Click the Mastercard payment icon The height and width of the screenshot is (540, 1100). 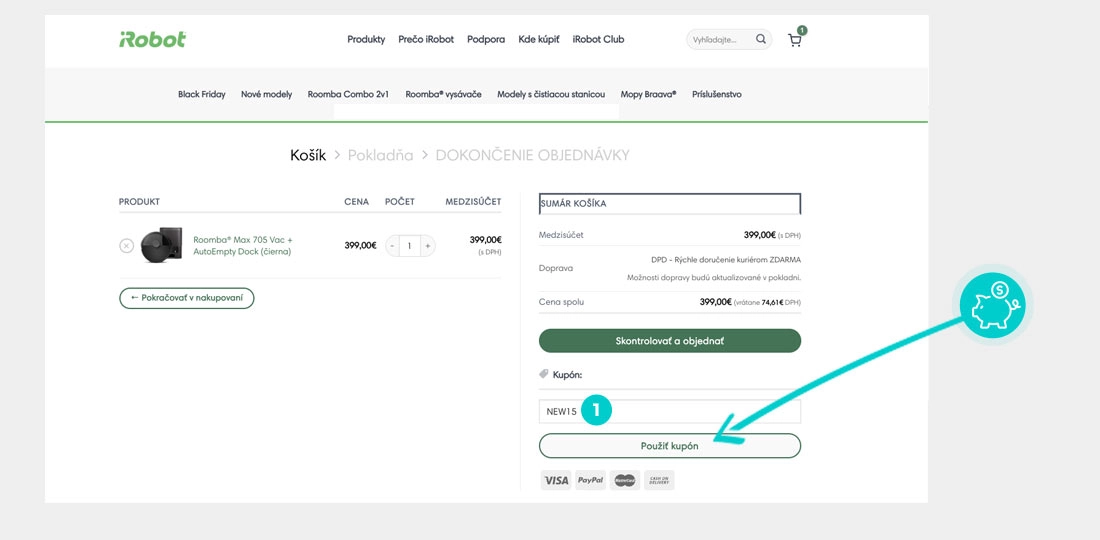coord(625,480)
